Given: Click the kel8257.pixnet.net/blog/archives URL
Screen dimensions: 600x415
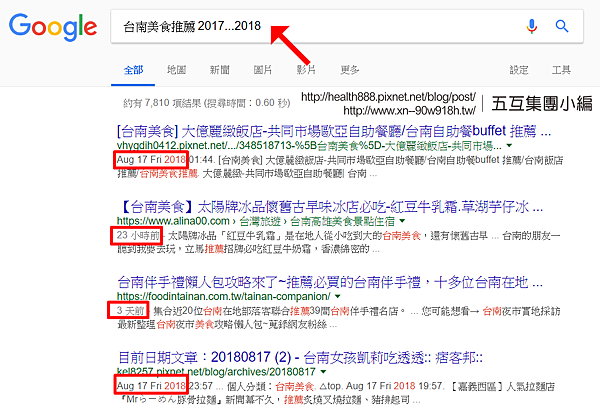Looking at the screenshot, I should (x=216, y=372).
